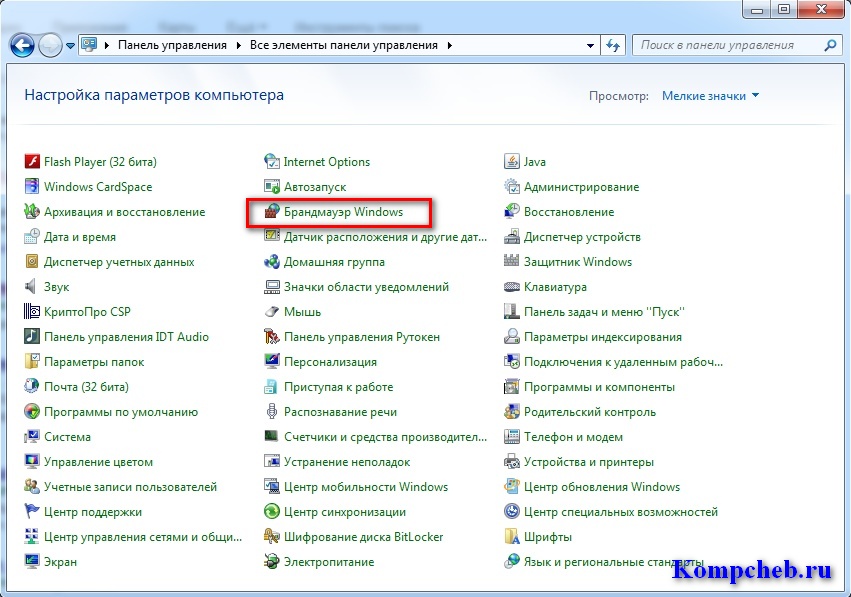Open the Мелкие значки view dropdown
The height and width of the screenshot is (597, 851).
710,96
